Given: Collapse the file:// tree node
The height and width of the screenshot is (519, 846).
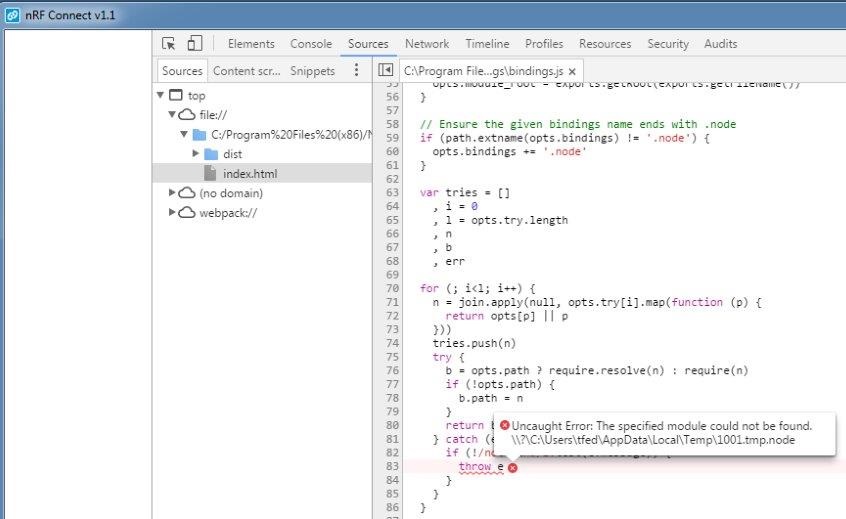Looking at the screenshot, I should coord(172,114).
